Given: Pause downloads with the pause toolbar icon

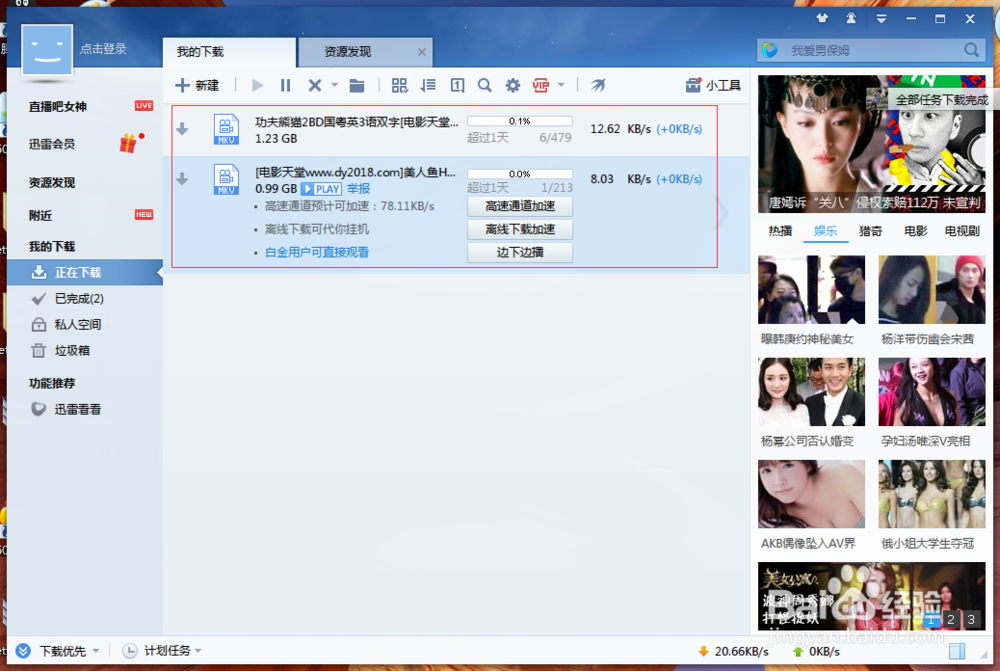Looking at the screenshot, I should [x=286, y=85].
